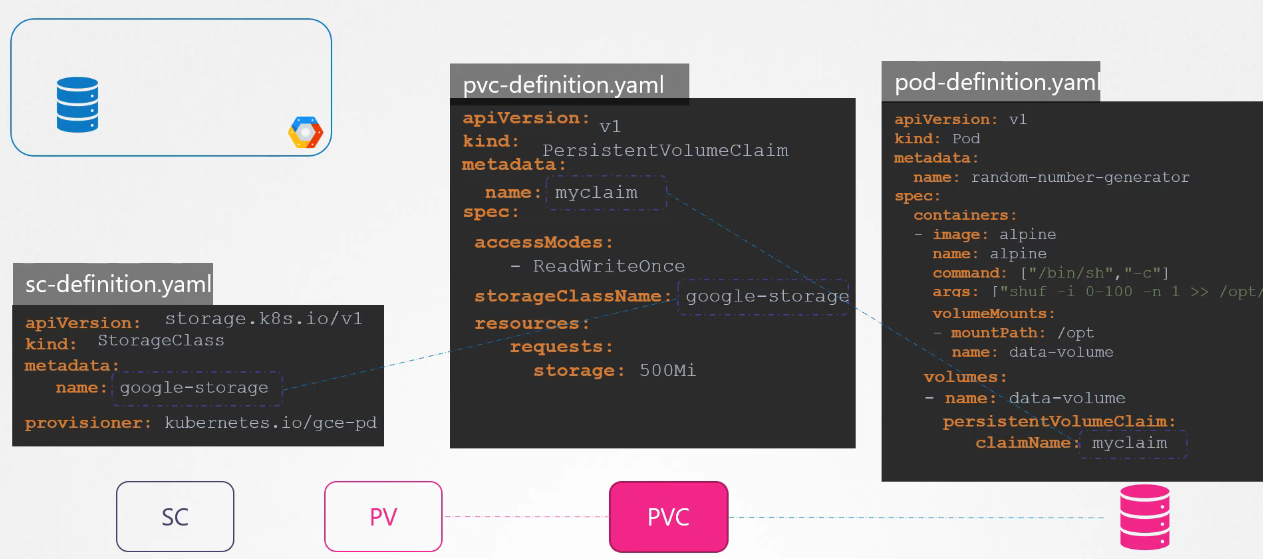Click the kubernetes.io/gce-pd provisioner value
This screenshot has width=1263, height=559.
pyautogui.click(x=270, y=423)
